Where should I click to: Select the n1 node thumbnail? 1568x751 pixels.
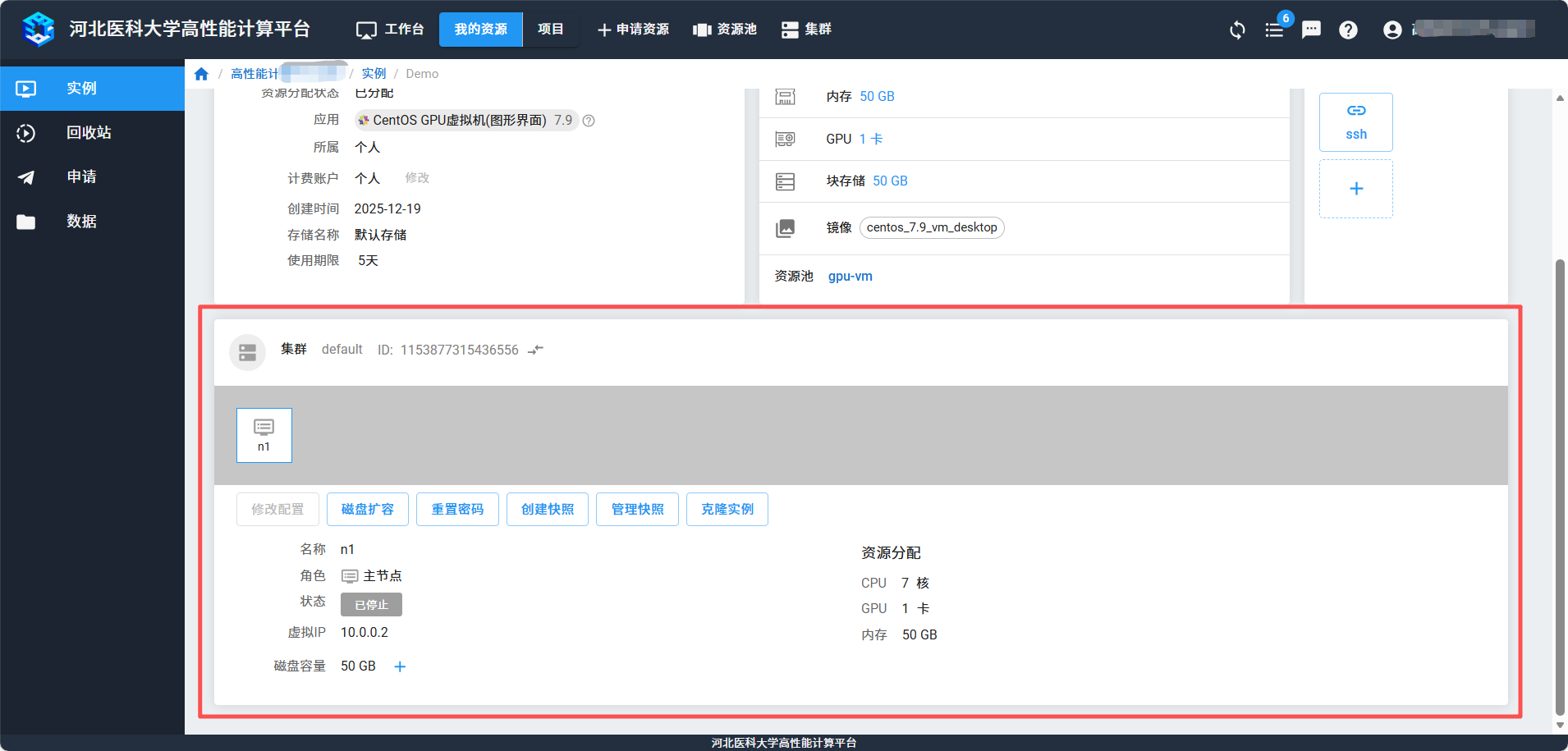(x=264, y=435)
